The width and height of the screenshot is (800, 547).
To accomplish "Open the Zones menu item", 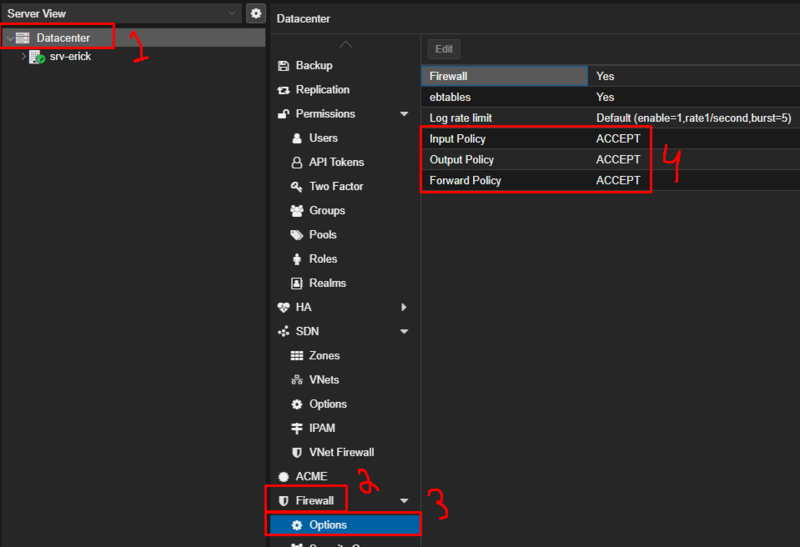I will click(345, 356).
